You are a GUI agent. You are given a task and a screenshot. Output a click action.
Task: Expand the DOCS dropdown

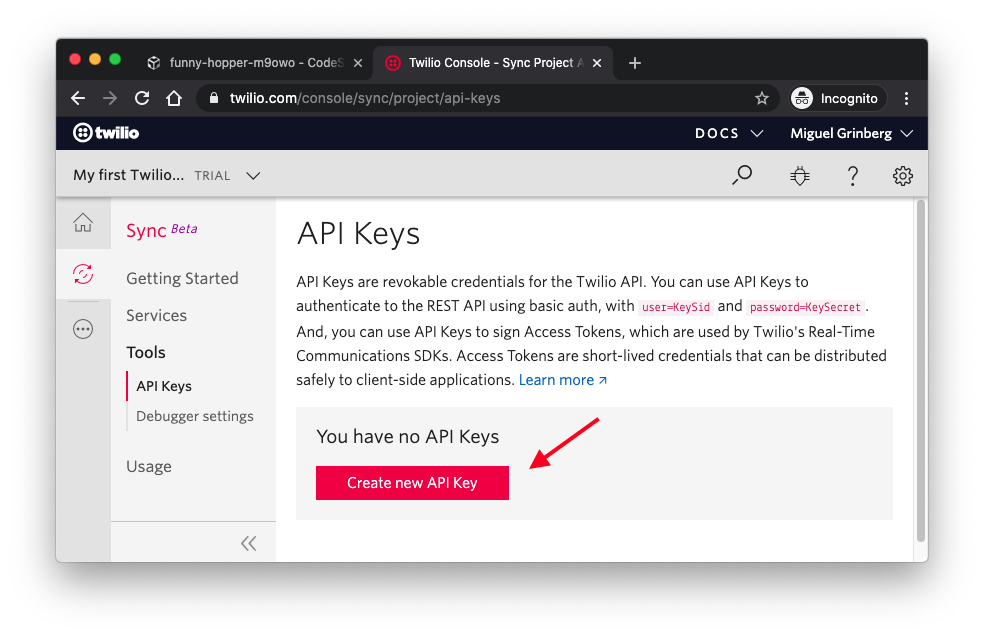point(729,133)
